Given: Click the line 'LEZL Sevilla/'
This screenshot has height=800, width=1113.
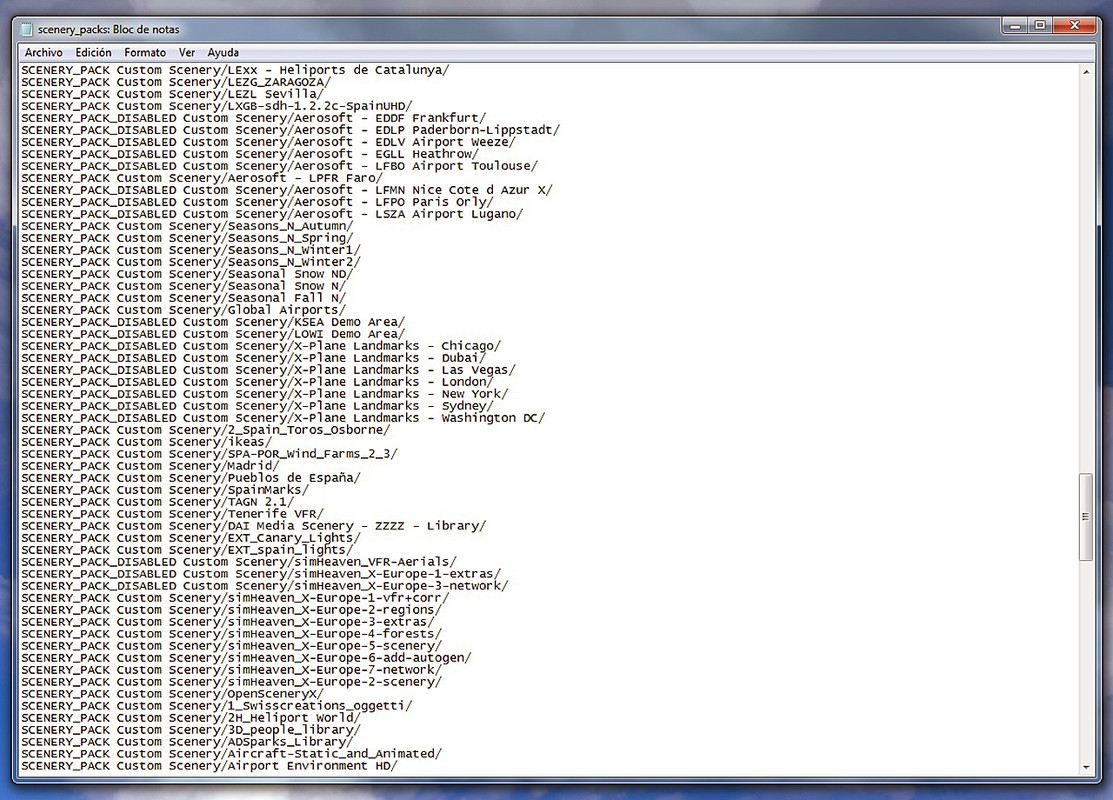Looking at the screenshot, I should [172, 94].
